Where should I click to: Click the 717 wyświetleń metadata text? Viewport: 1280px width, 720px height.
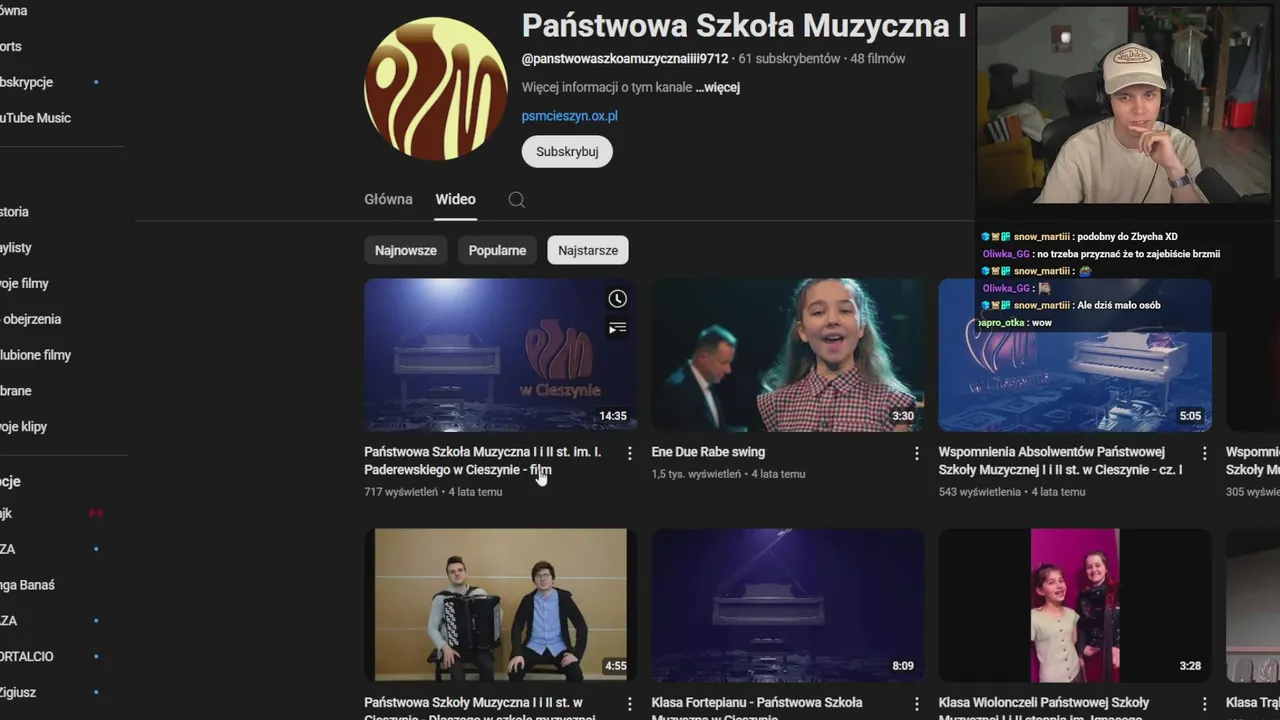(x=401, y=492)
